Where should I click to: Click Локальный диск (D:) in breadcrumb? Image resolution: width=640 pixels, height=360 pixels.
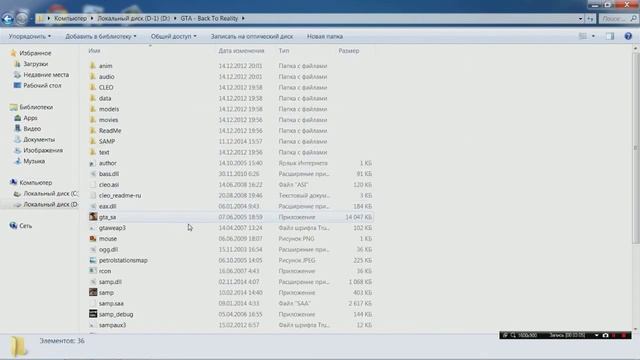(133, 18)
